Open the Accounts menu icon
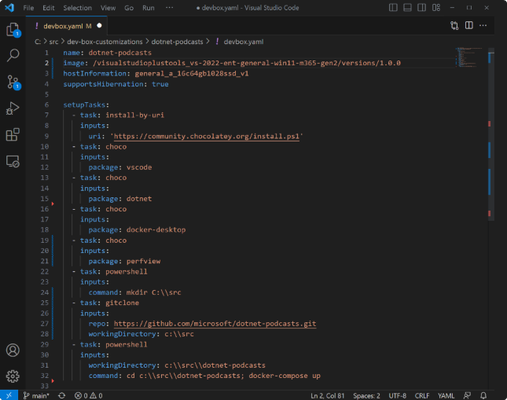This screenshot has width=507, height=400. (13, 350)
